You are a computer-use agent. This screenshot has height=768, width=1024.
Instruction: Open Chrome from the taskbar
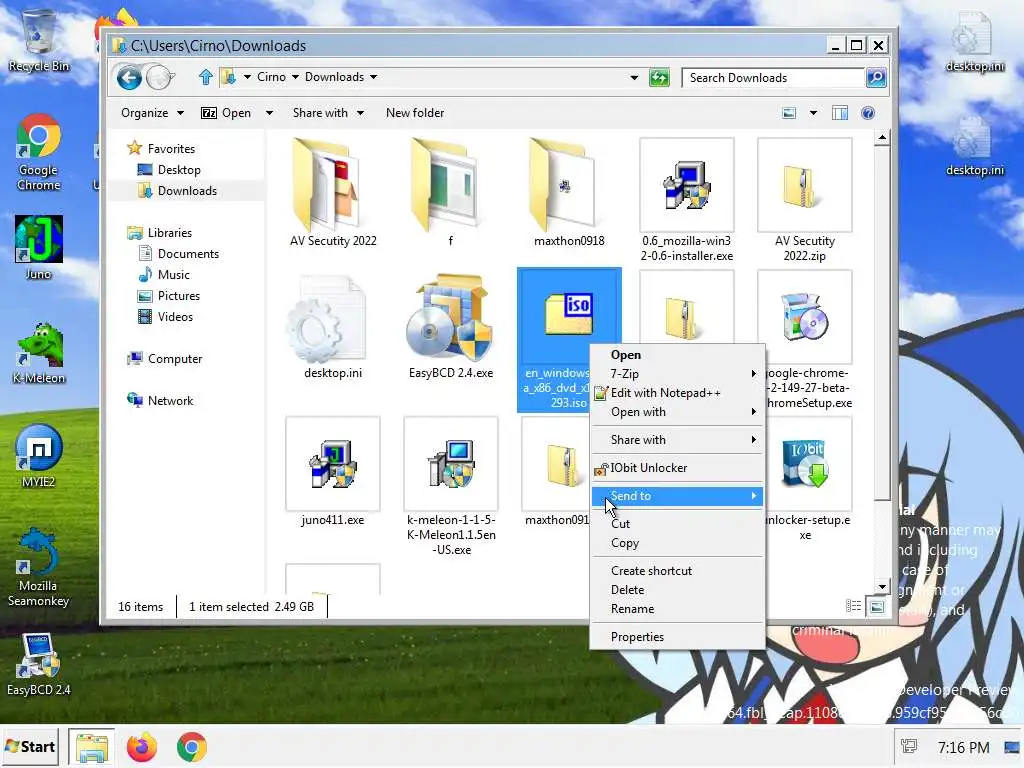point(191,747)
